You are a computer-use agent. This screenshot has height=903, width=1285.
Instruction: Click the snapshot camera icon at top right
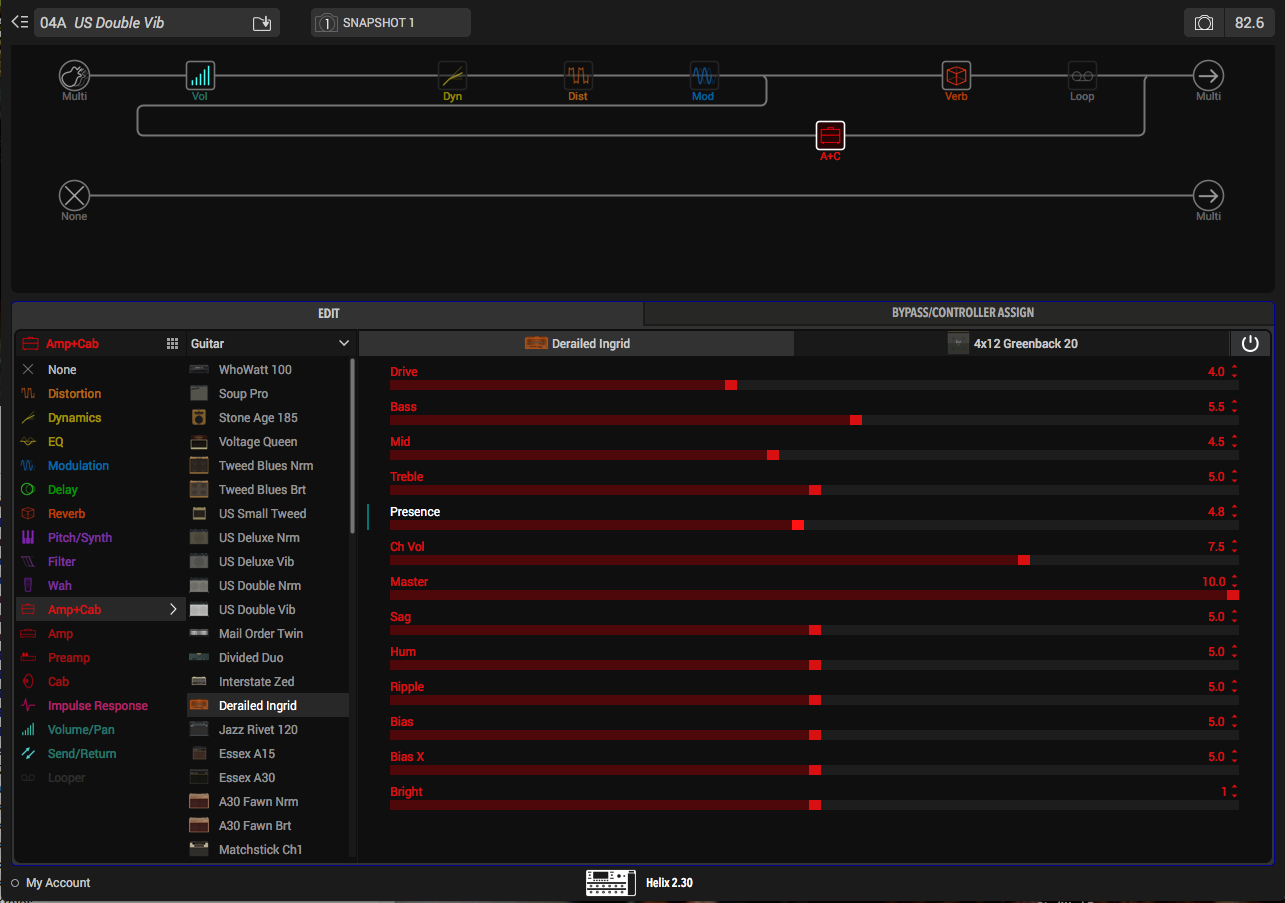pyautogui.click(x=1205, y=23)
